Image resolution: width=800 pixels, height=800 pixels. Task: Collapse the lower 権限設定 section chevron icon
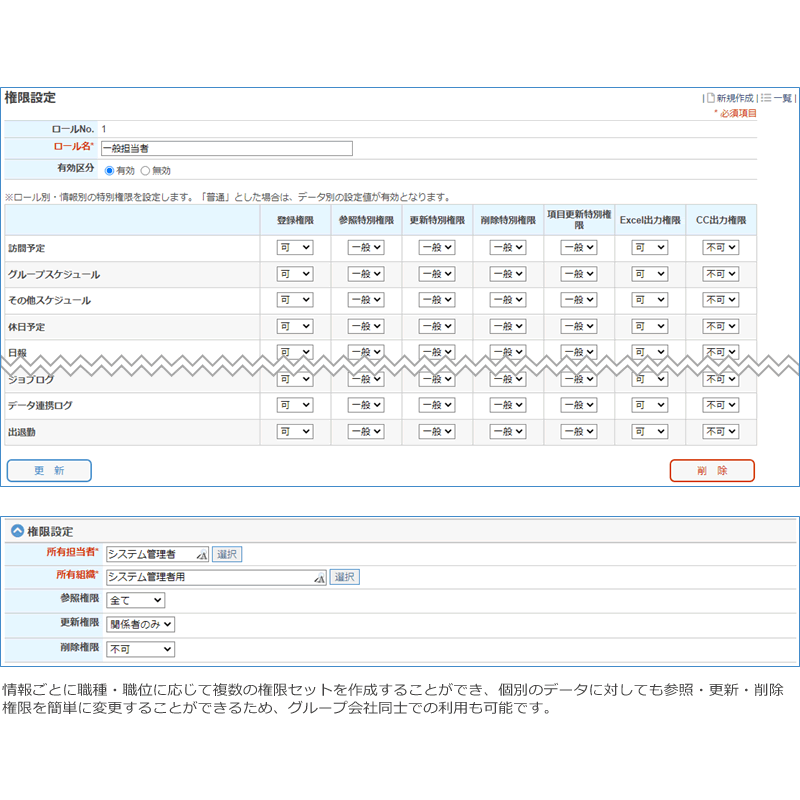click(17, 531)
